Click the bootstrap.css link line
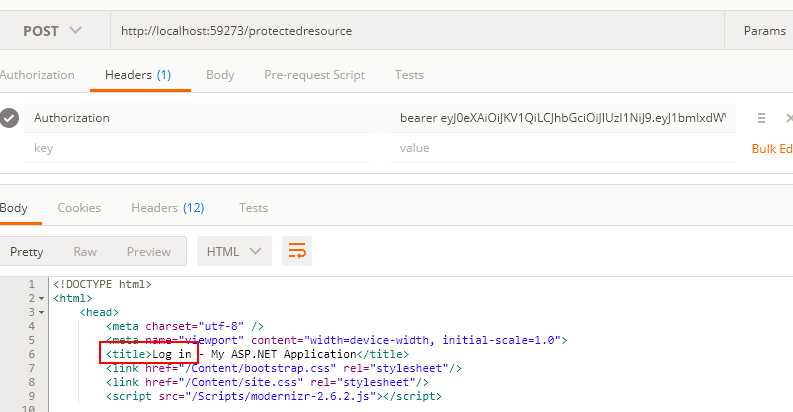Image resolution: width=793 pixels, height=412 pixels. [x=284, y=368]
